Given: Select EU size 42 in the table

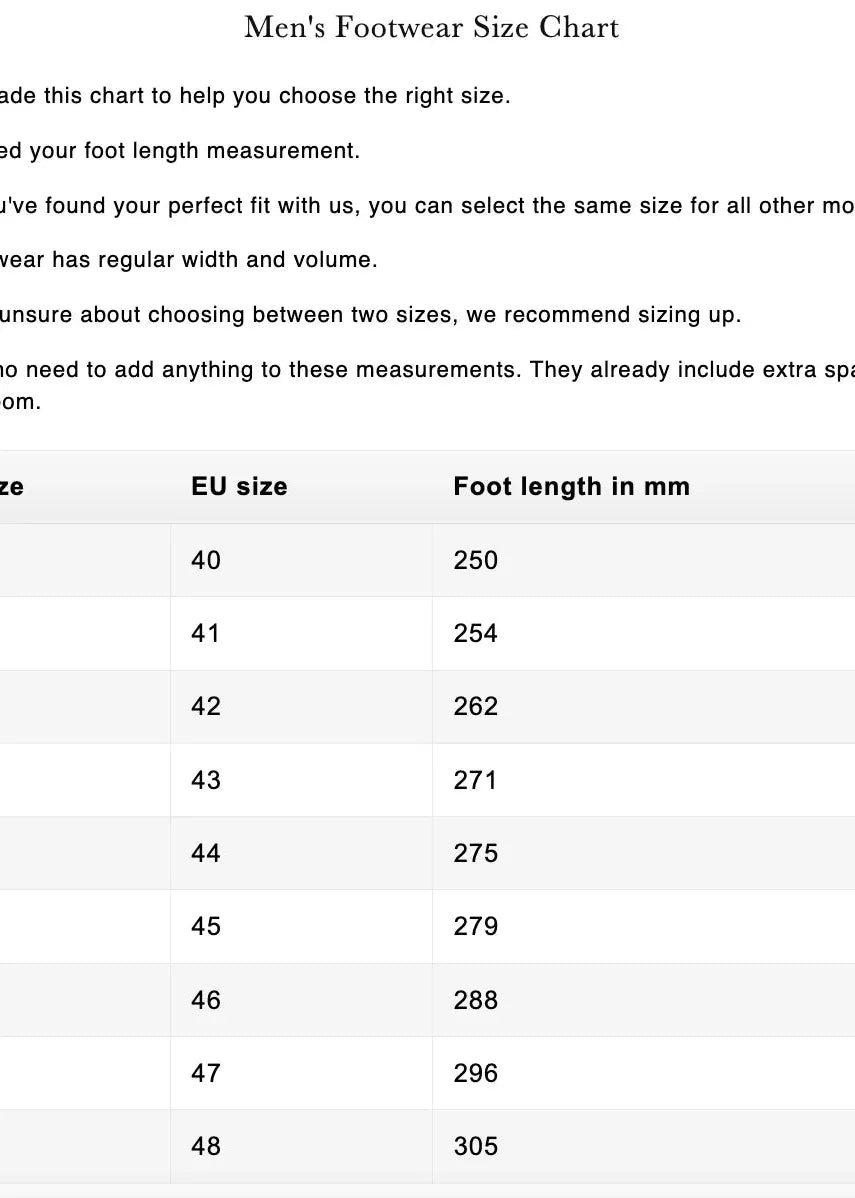Looking at the screenshot, I should 206,707.
